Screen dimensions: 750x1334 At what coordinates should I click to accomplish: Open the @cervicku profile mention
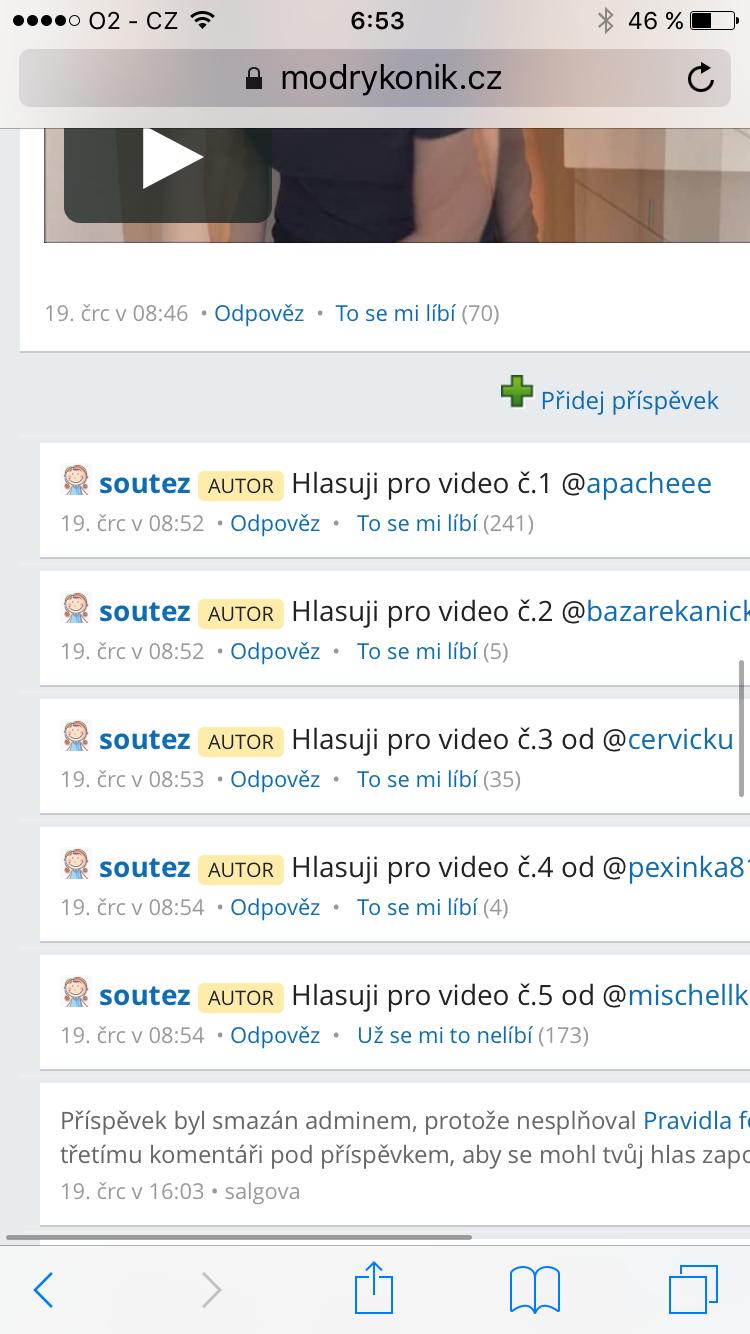(x=680, y=740)
